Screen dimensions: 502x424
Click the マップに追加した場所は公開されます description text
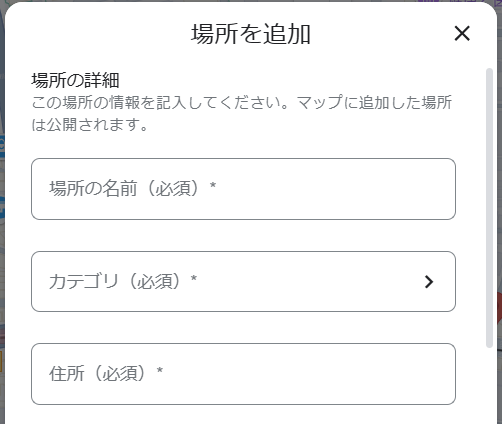(242, 113)
